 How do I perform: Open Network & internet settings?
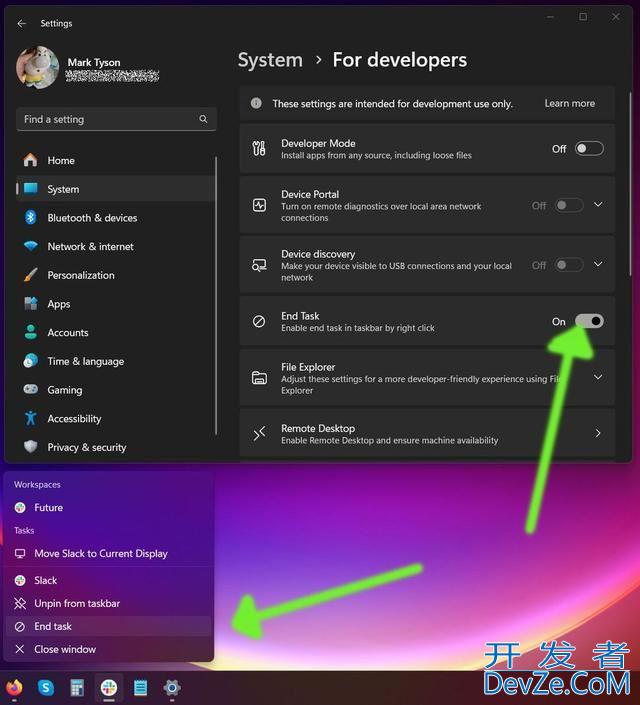tap(116, 246)
